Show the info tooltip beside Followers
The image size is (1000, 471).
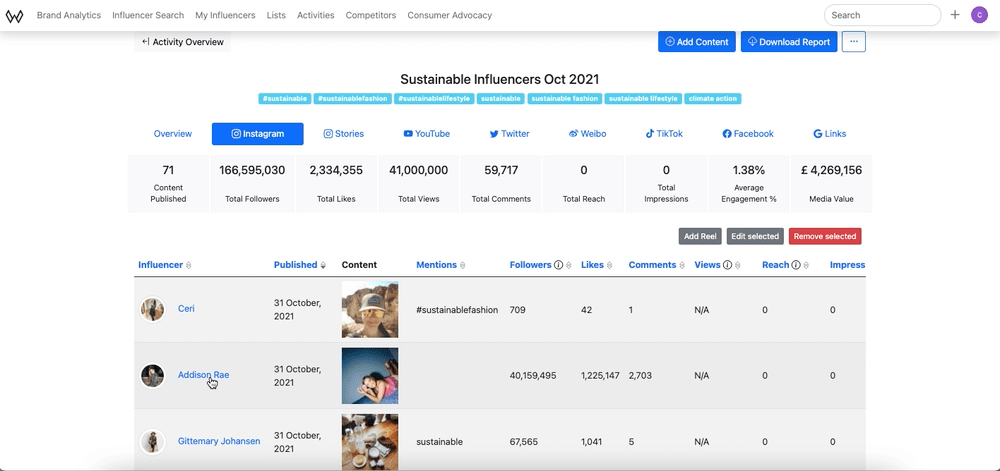click(559, 265)
